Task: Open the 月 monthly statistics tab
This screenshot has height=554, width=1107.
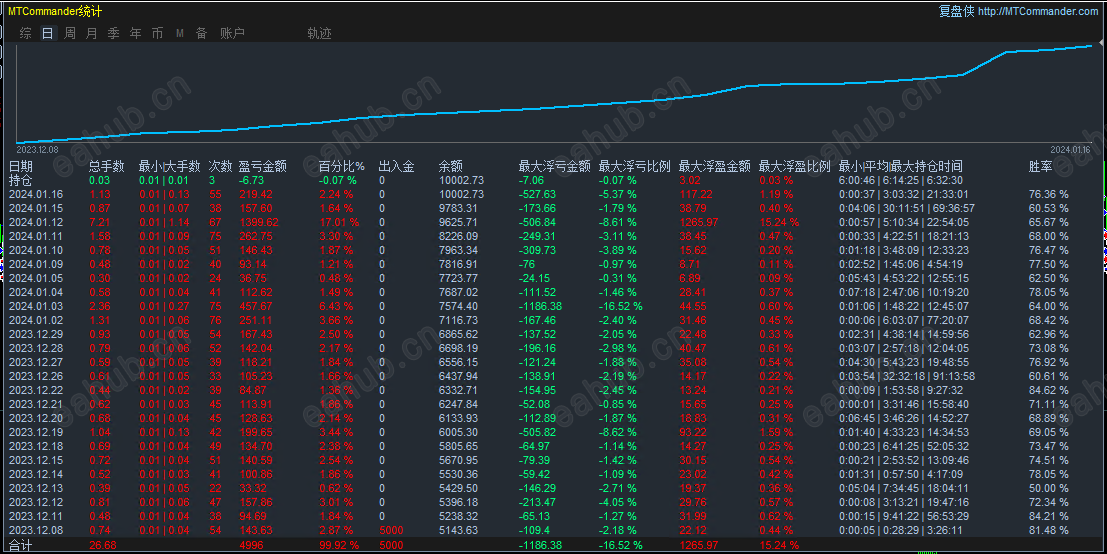Action: [x=92, y=33]
